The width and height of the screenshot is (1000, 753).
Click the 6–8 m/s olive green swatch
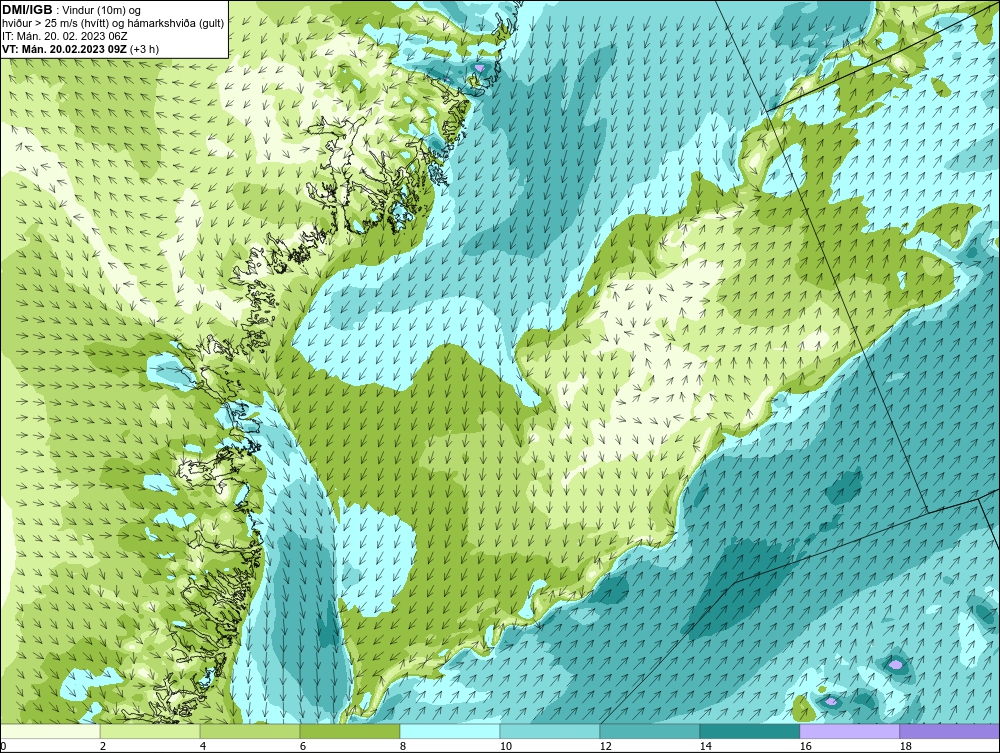350,731
